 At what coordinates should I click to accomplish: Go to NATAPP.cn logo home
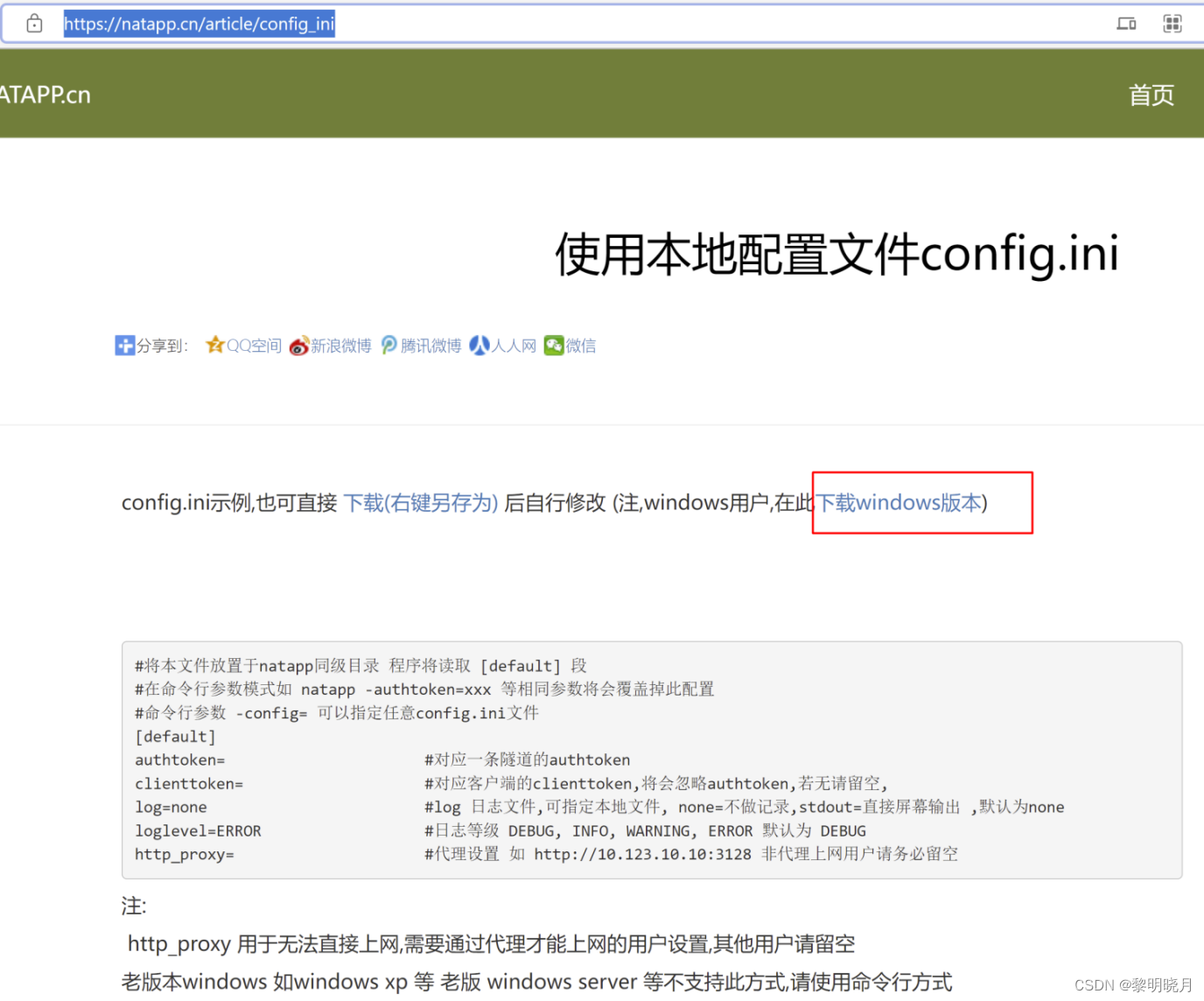(x=45, y=94)
